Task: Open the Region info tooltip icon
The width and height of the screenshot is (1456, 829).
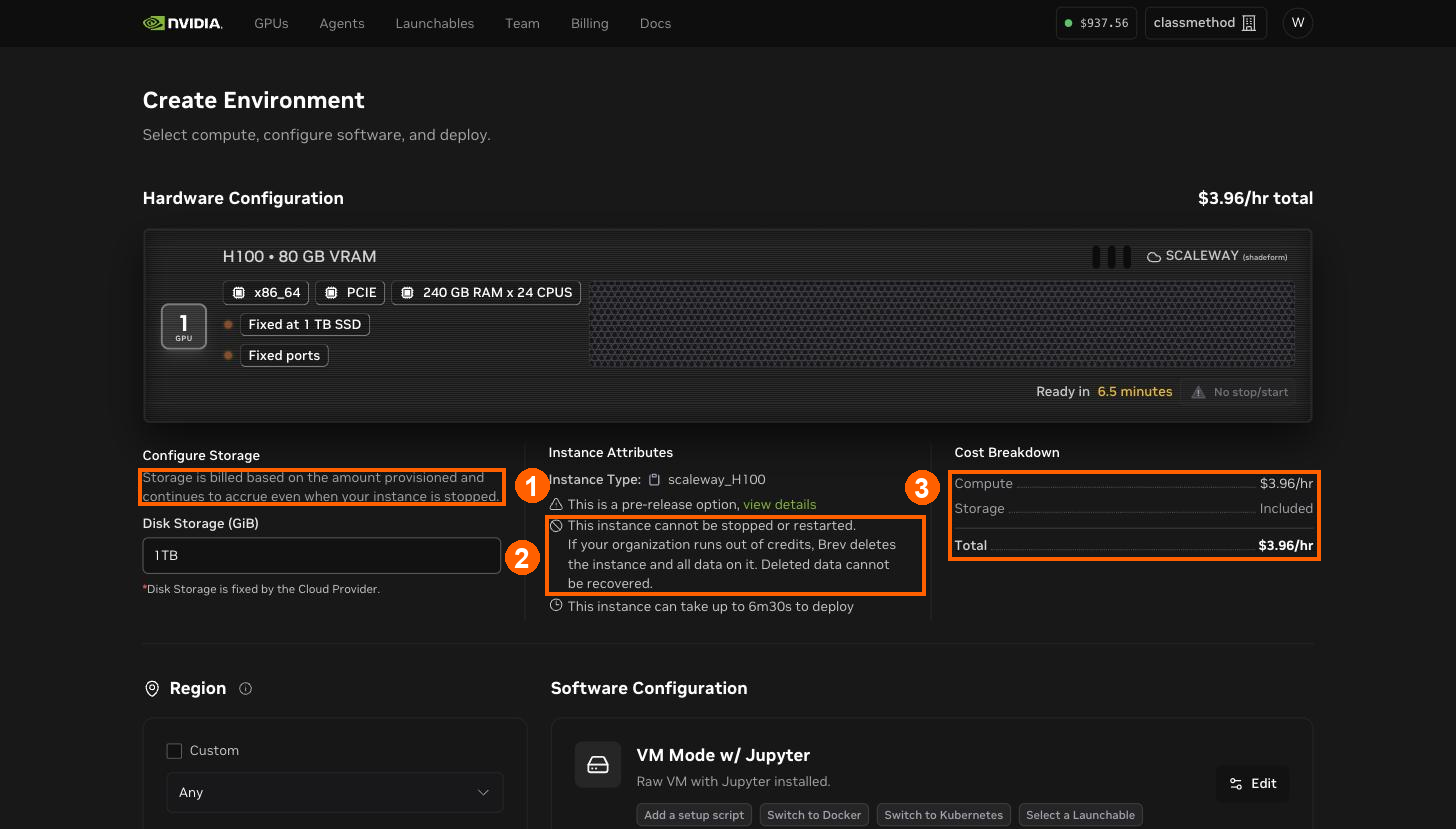Action: [246, 689]
